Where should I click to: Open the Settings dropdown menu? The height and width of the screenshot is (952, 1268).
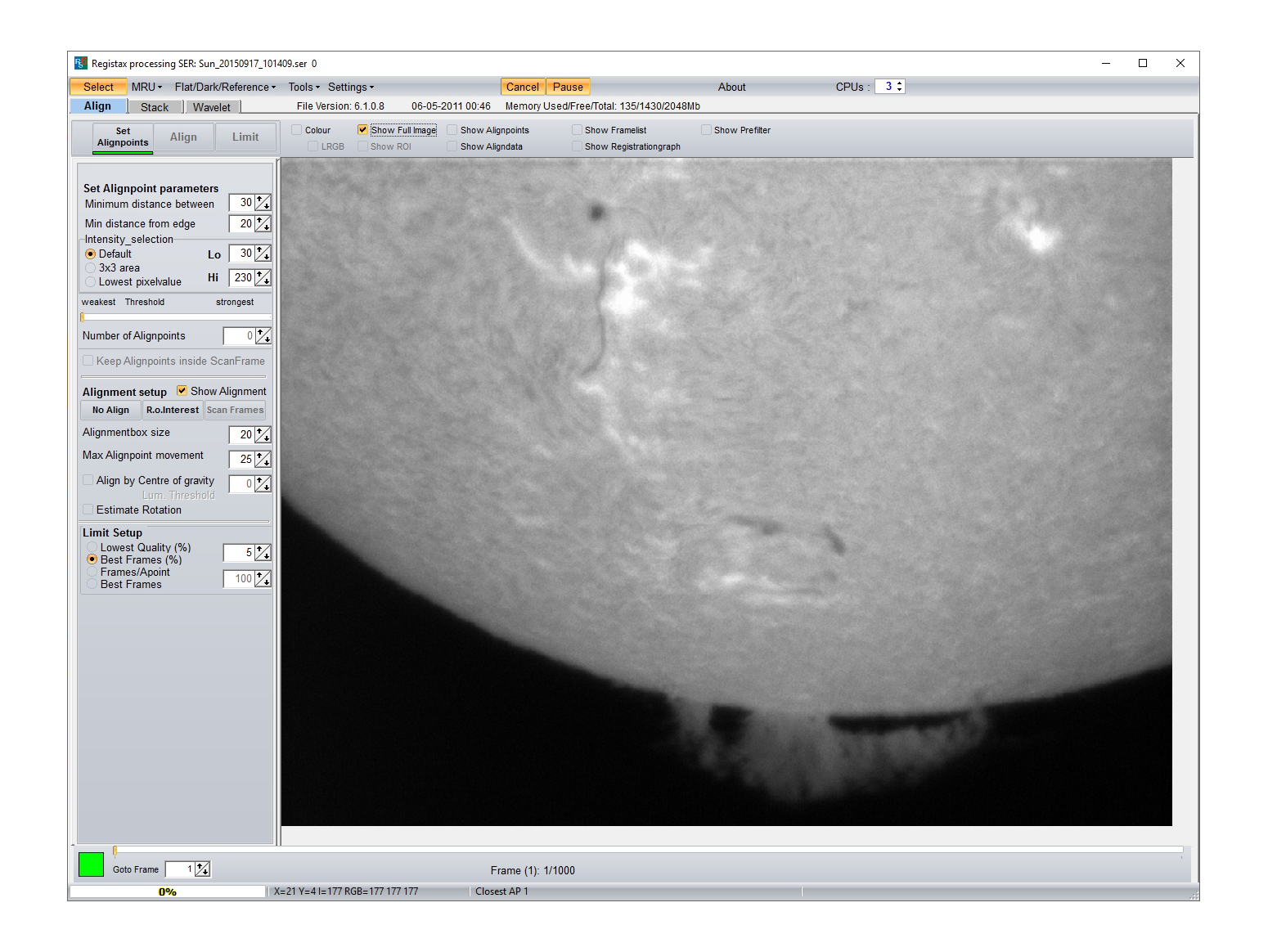pyautogui.click(x=351, y=87)
